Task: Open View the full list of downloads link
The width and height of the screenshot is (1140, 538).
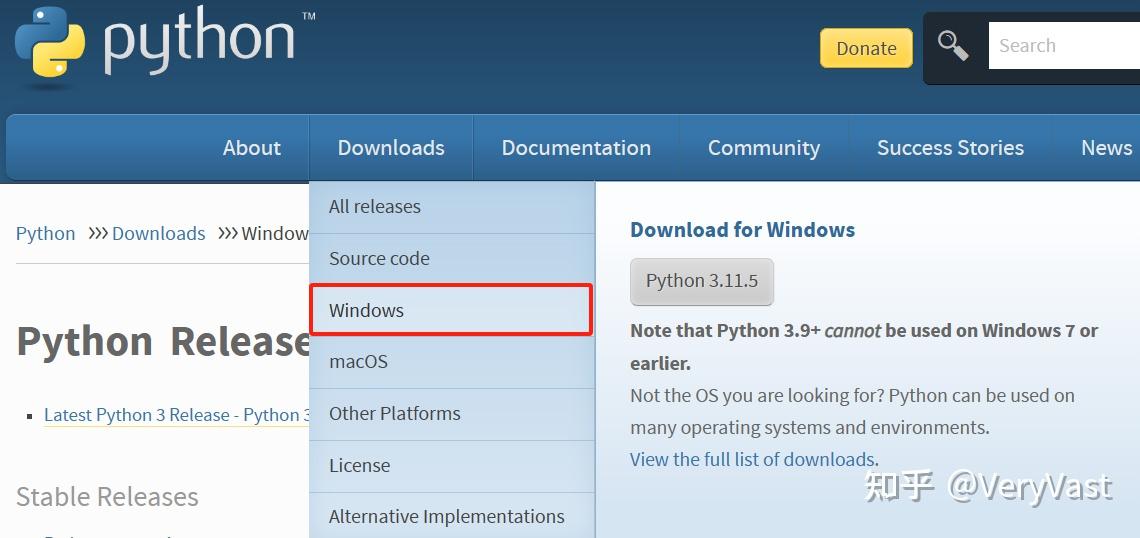Action: point(752,460)
